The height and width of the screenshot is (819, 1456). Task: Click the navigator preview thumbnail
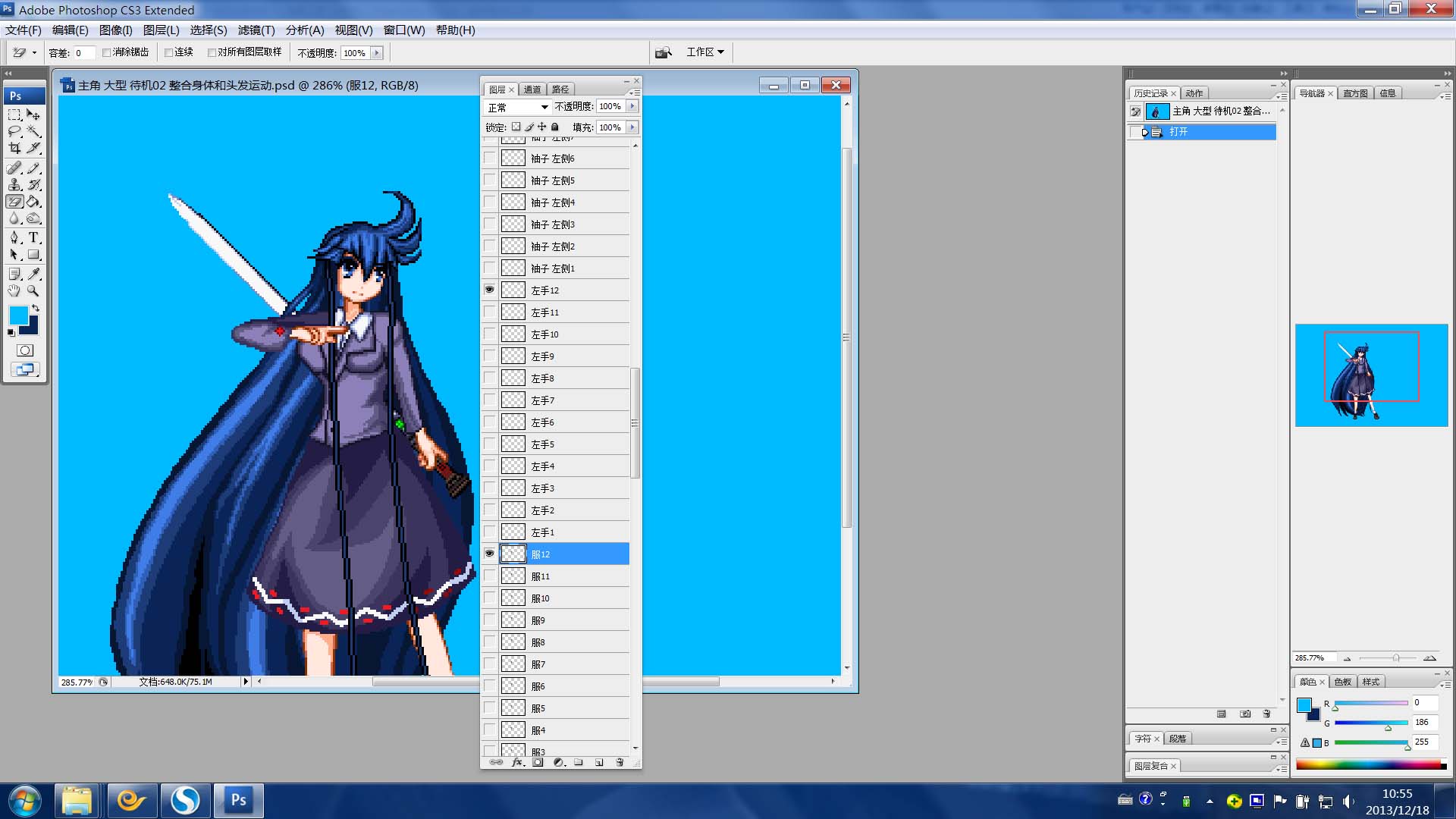point(1371,375)
